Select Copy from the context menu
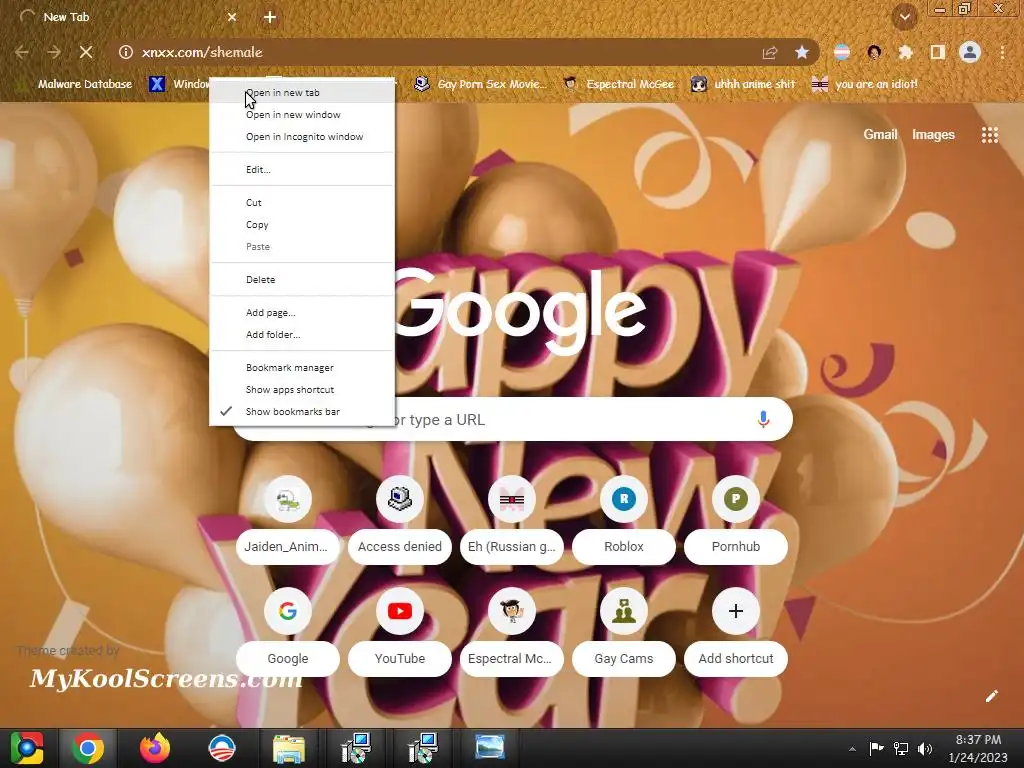The height and width of the screenshot is (768, 1024). 302,225
